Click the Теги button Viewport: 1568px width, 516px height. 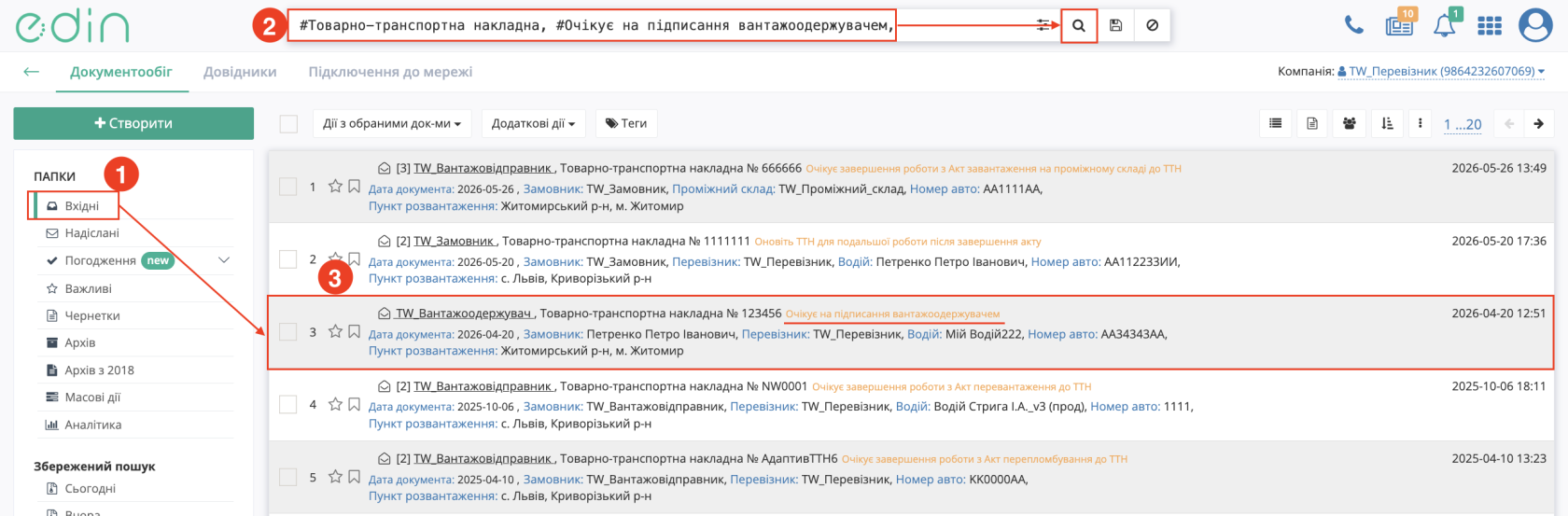tap(626, 123)
